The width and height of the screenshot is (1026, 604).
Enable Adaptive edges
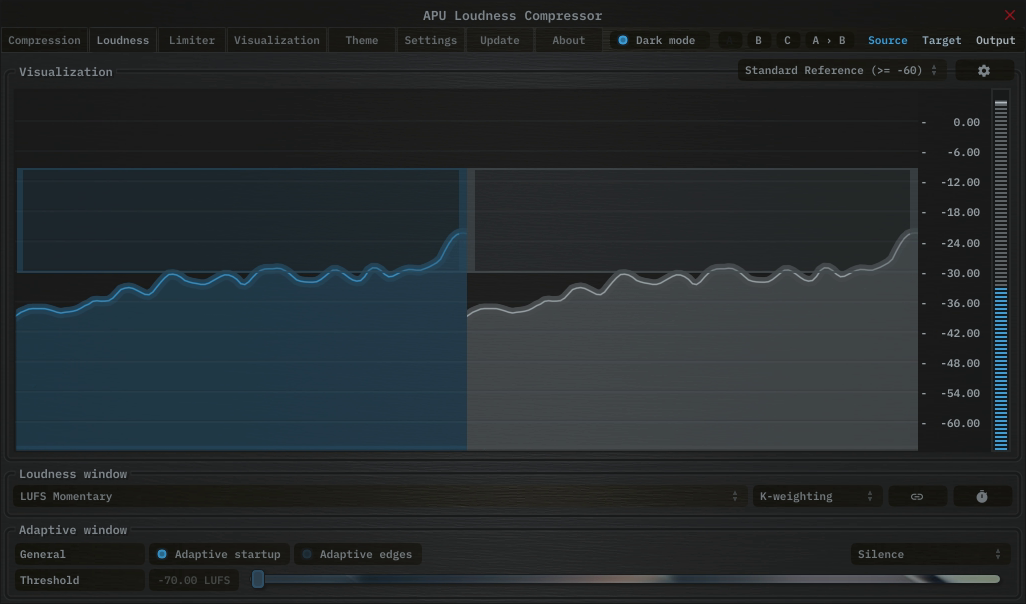[357, 555]
